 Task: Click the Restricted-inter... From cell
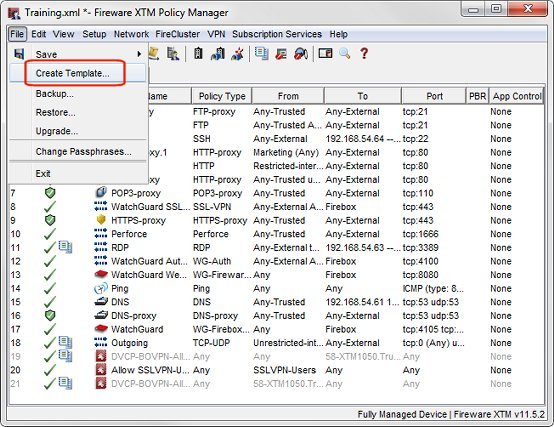click(x=287, y=166)
